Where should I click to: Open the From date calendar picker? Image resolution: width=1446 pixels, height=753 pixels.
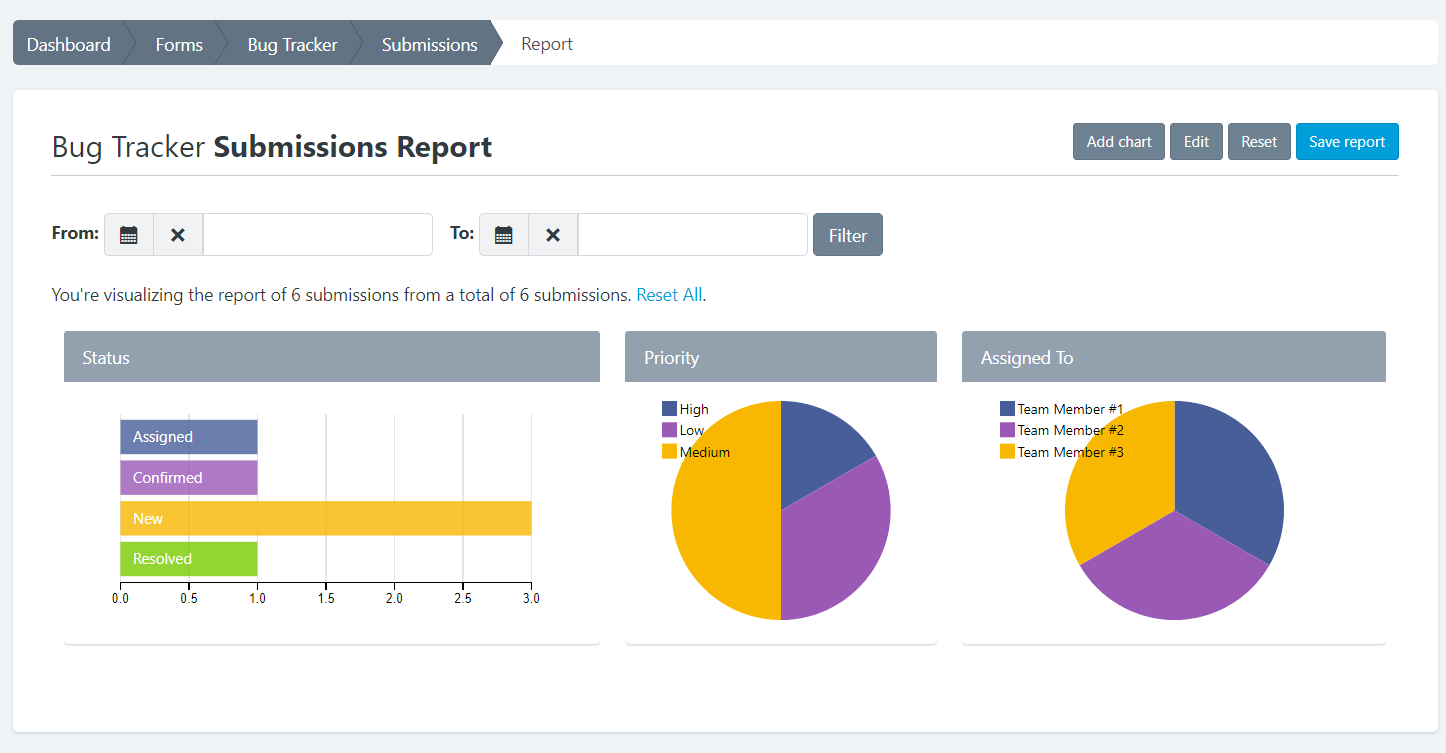click(x=129, y=235)
